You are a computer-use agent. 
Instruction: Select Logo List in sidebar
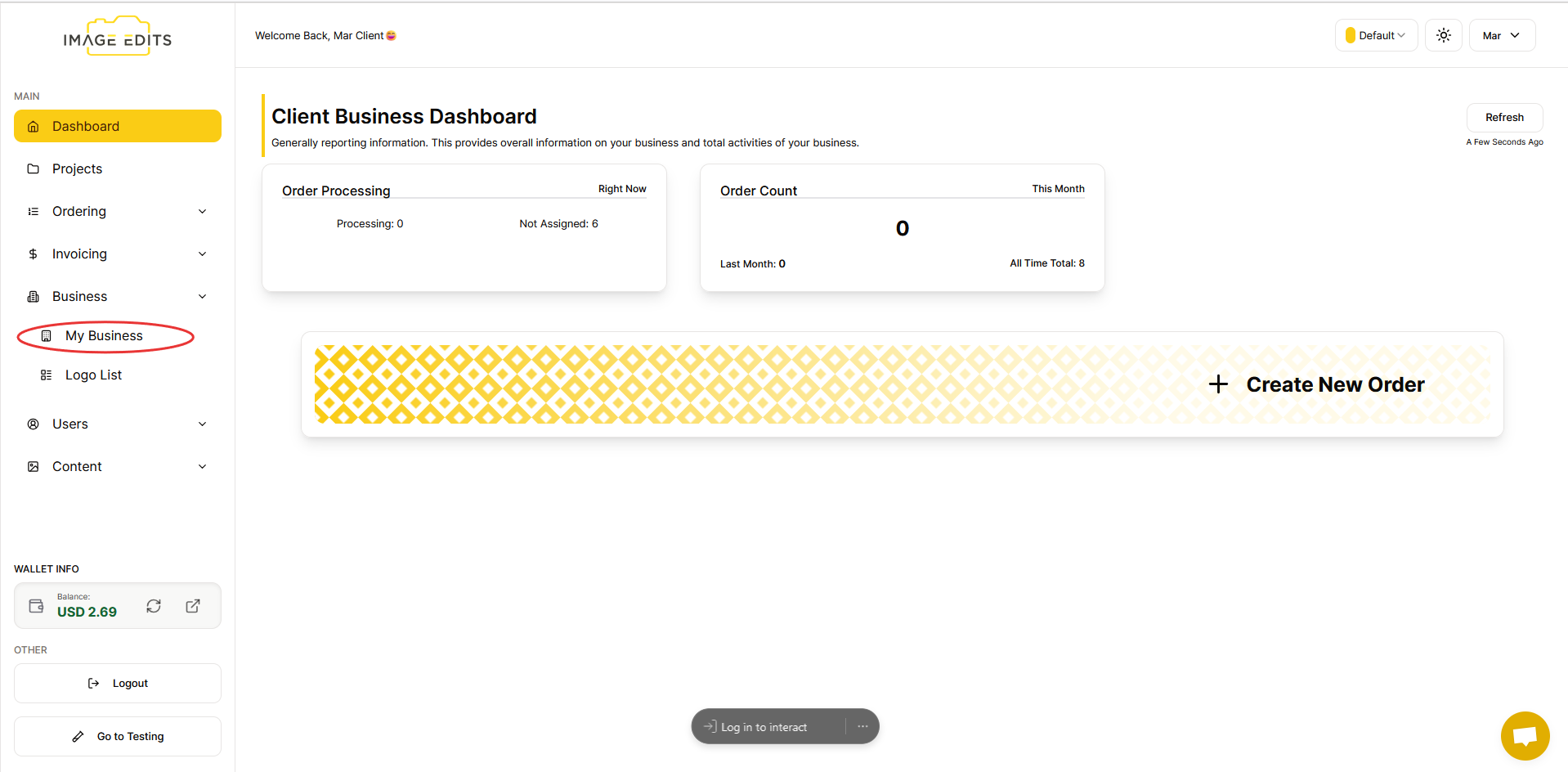tap(93, 375)
